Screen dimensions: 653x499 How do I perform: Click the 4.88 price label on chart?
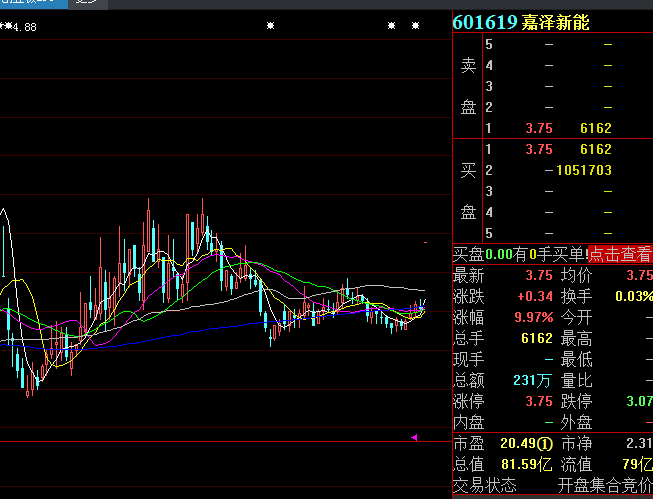pyautogui.click(x=25, y=27)
